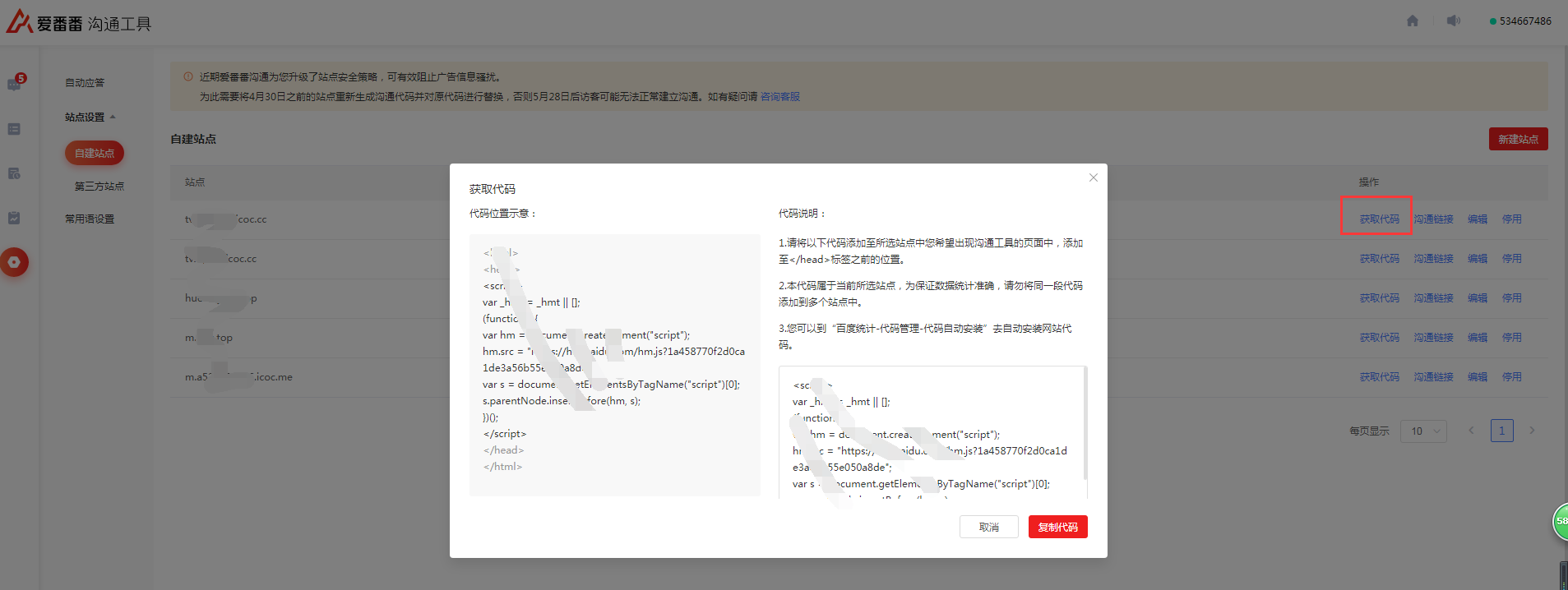This screenshot has width=1568, height=590.
Task: Open the 每页显示 page size dropdown
Action: click(1424, 431)
